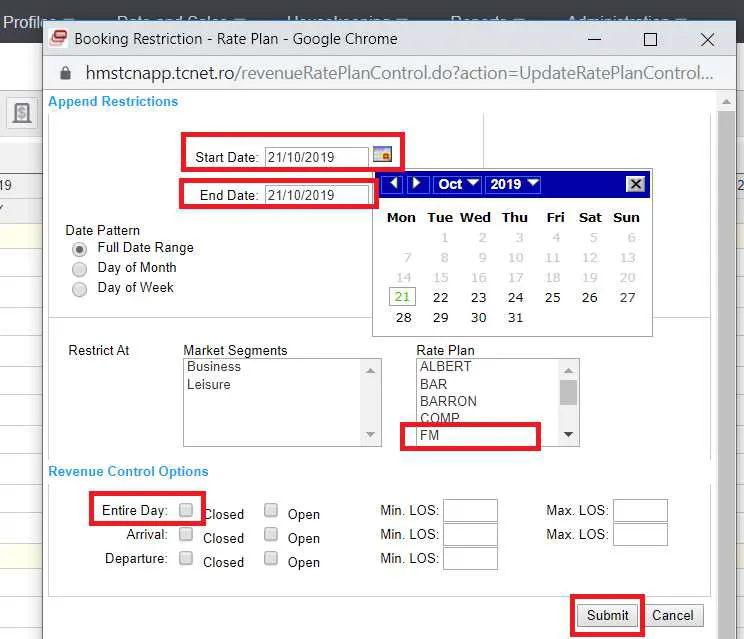Check Entire Day Open checkbox
The height and width of the screenshot is (639, 744).
[x=270, y=510]
